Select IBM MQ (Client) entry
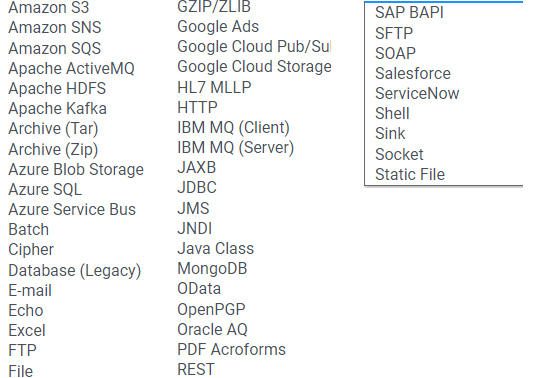Image resolution: width=536 pixels, height=378 pixels. click(233, 127)
